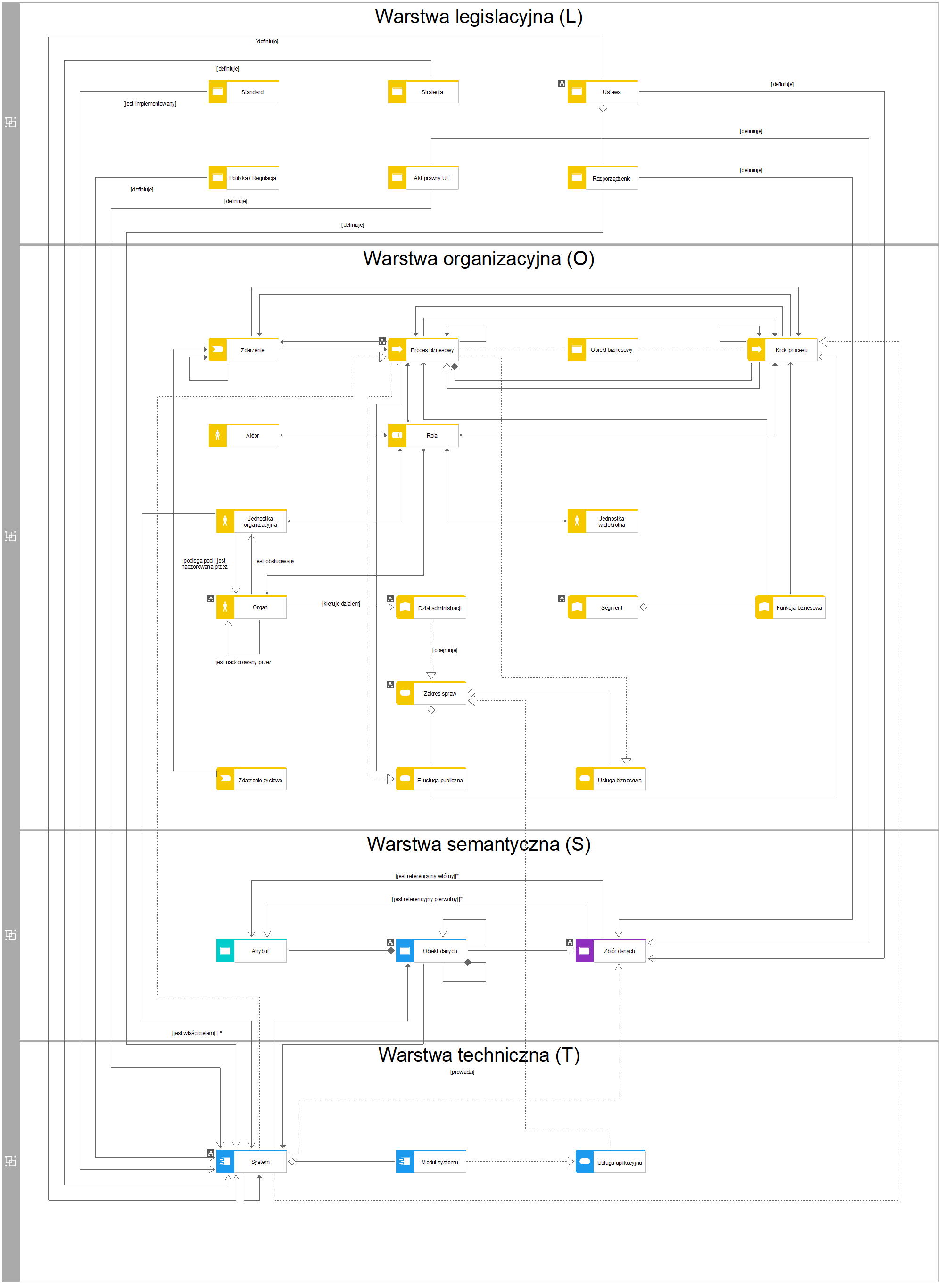
Task: Open linked diagram marker beside Organ node
Action: tap(211, 599)
